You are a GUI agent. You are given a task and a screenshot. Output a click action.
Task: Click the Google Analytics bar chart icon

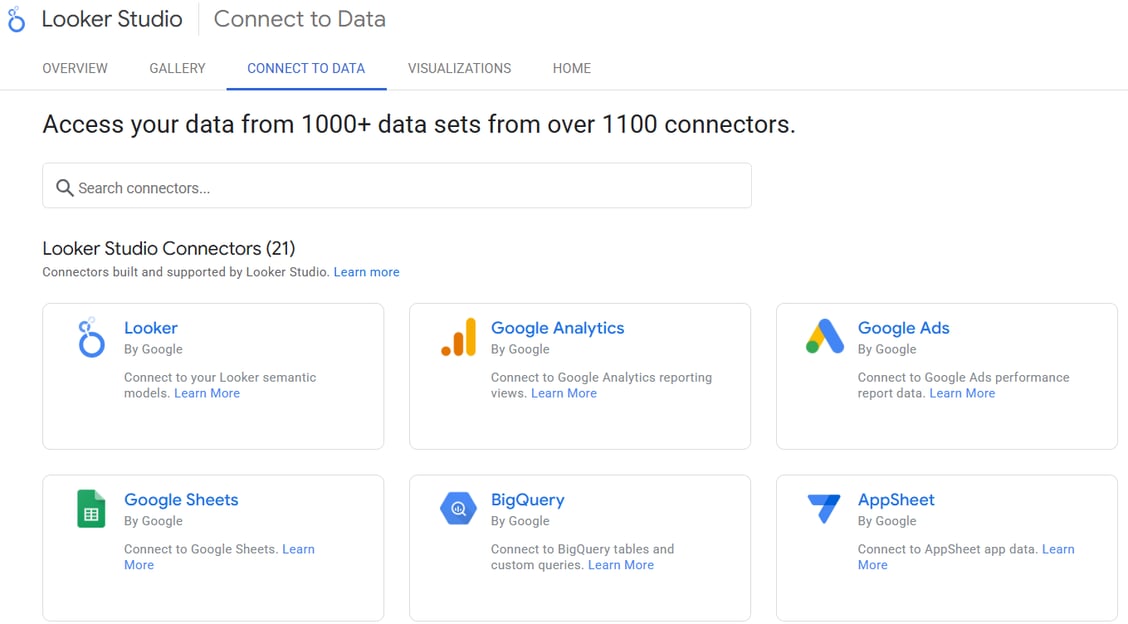point(458,337)
